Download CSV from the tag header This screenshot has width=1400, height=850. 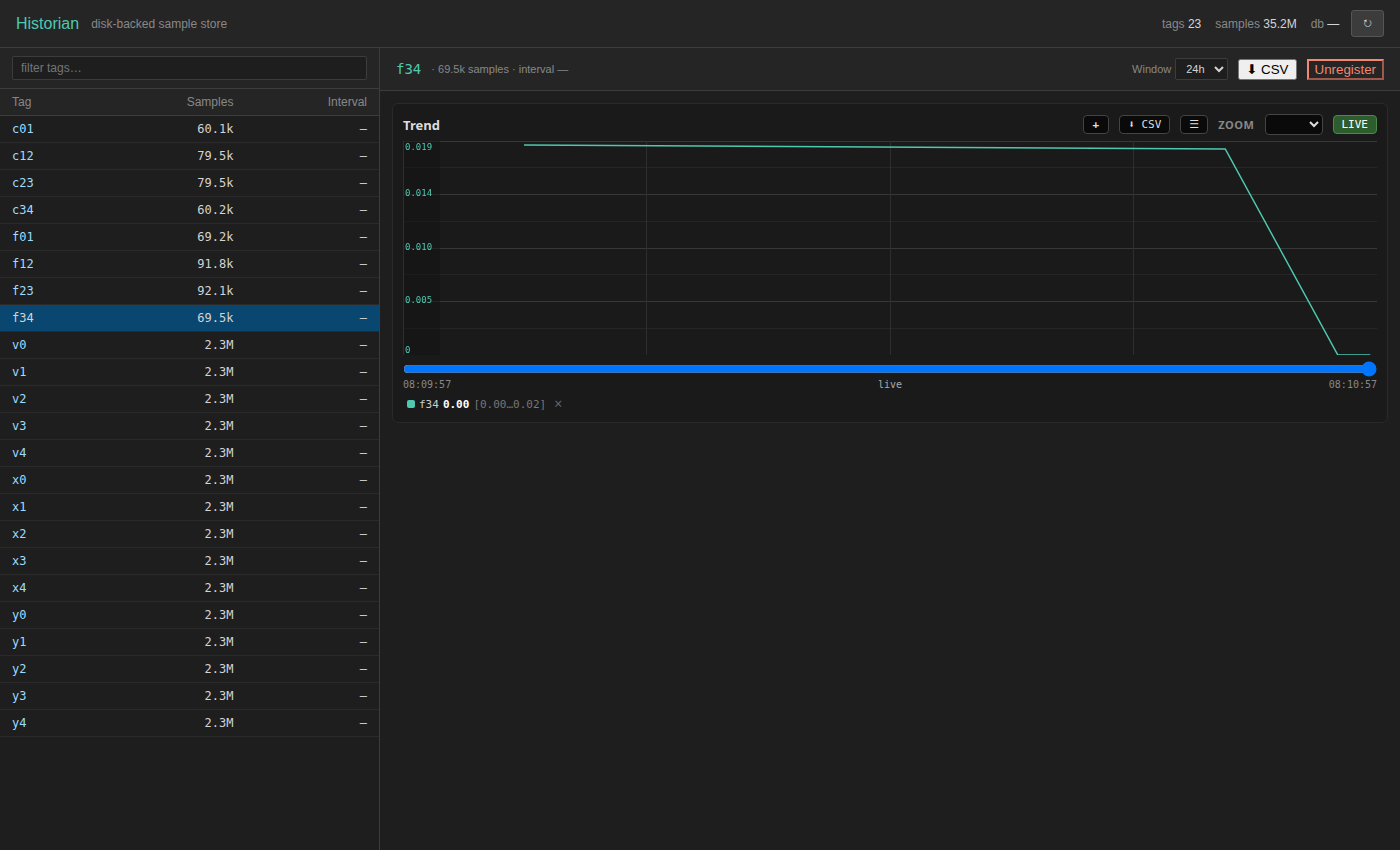1267,69
